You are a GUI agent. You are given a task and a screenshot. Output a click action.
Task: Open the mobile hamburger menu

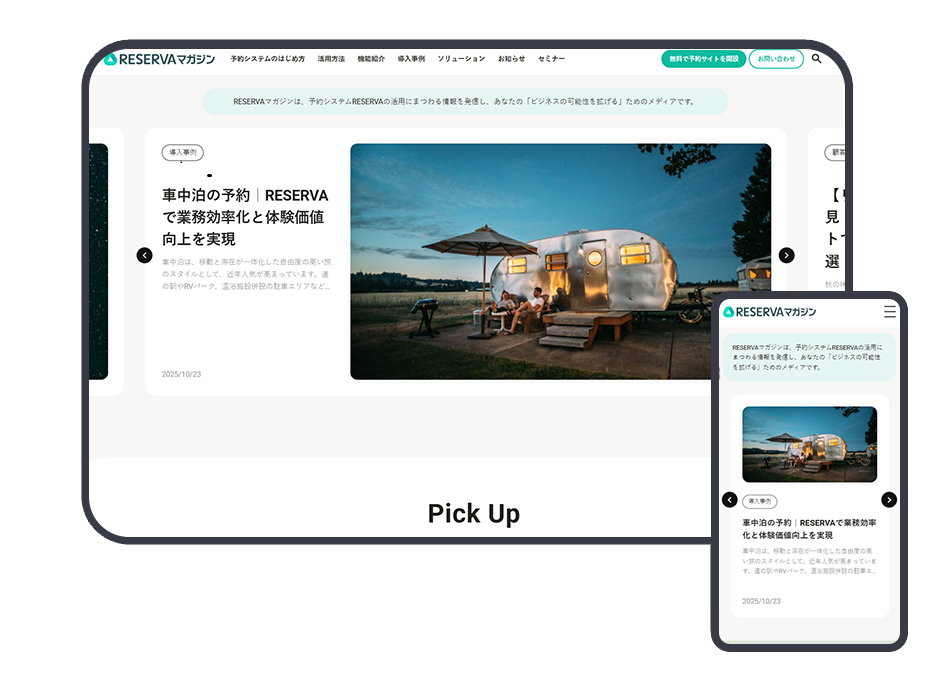(x=889, y=312)
